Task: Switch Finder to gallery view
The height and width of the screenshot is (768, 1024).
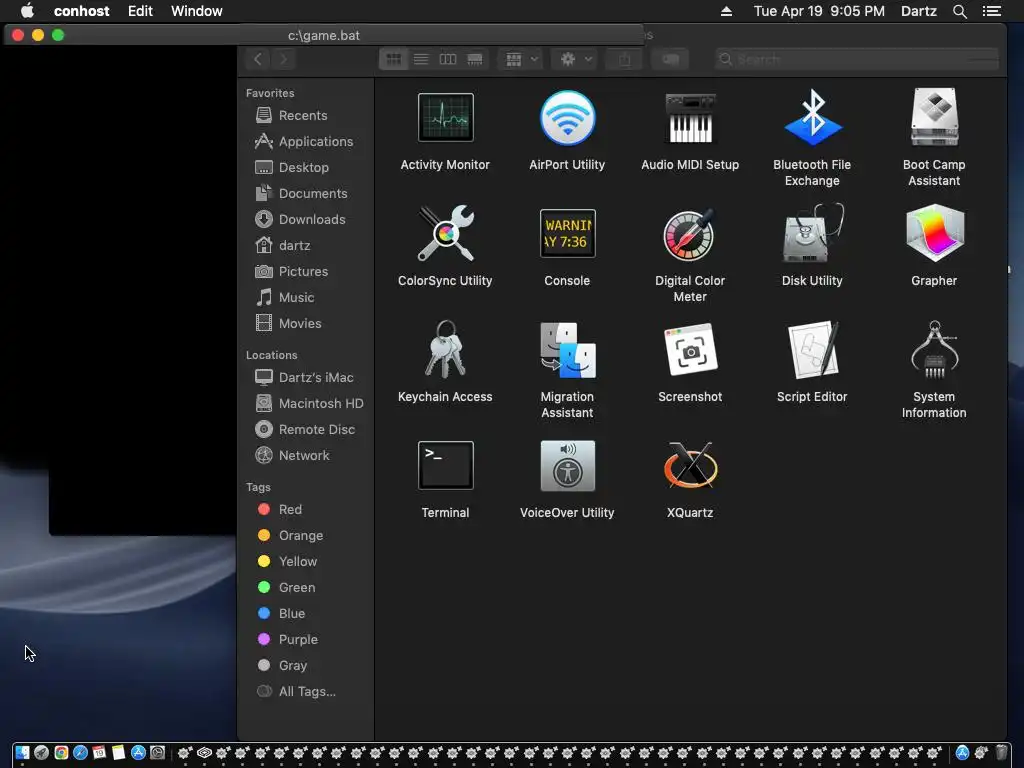Action: pos(475,59)
